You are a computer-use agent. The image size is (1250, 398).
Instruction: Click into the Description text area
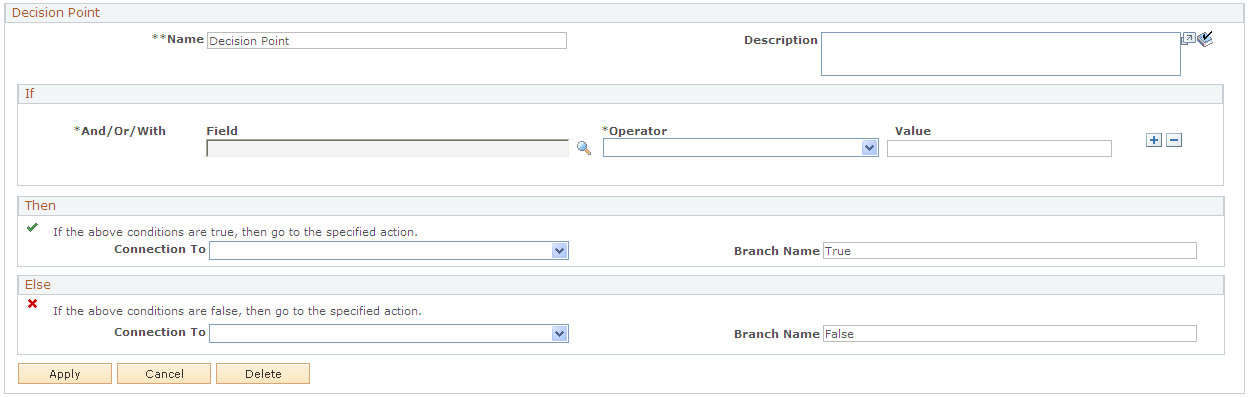[x=1001, y=54]
